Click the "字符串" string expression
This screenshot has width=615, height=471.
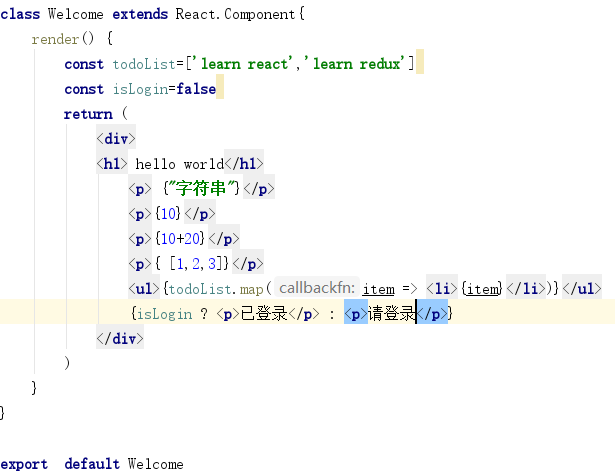click(201, 189)
